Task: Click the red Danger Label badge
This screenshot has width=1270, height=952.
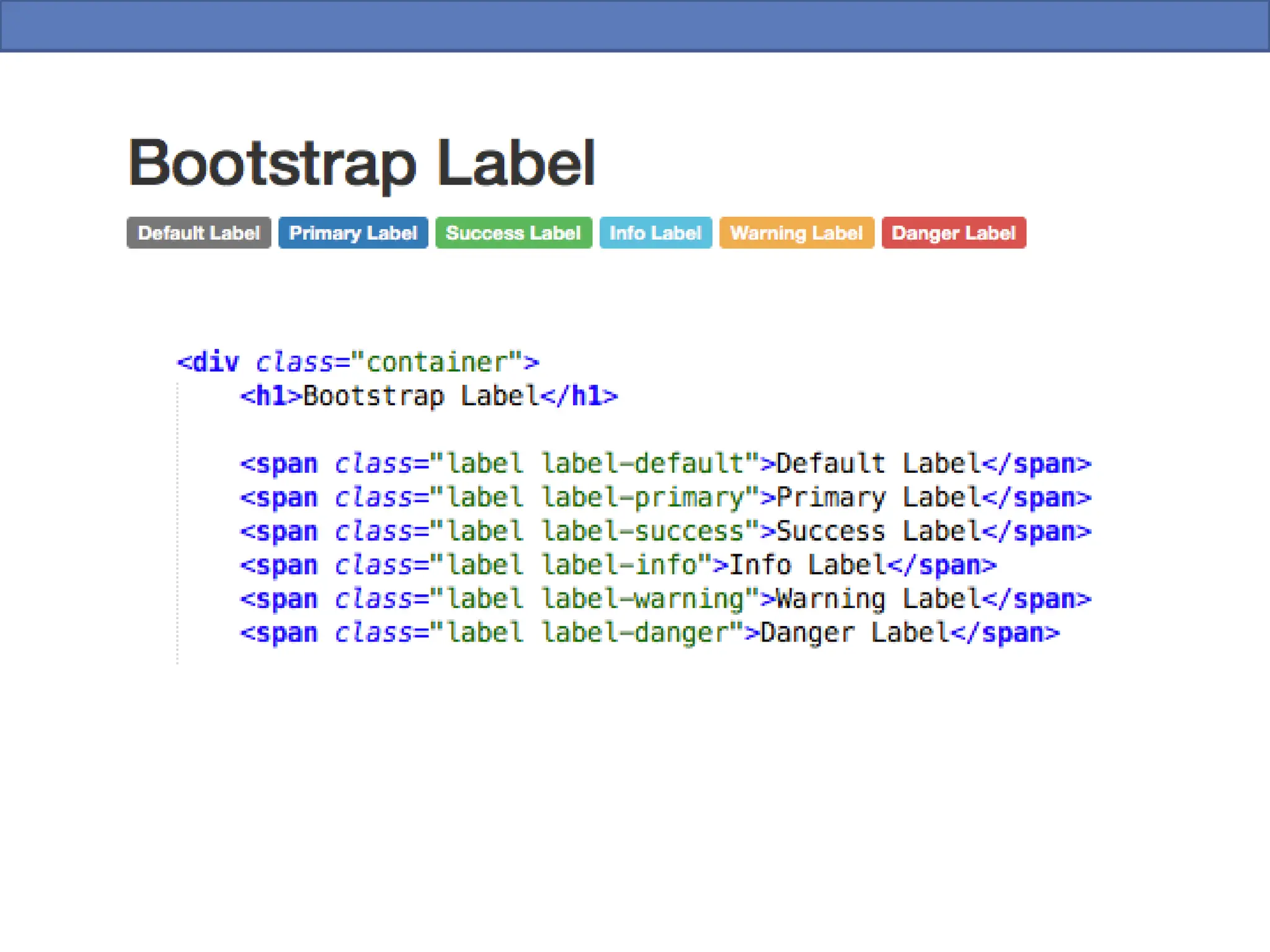Action: point(954,233)
